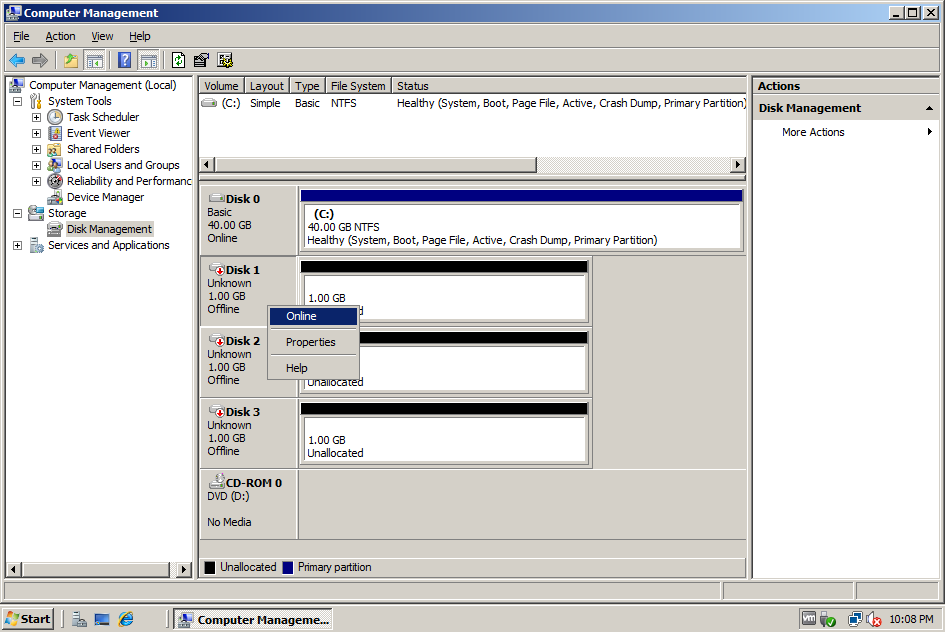
Task: Collapse the System Tools tree node
Action: tap(17, 101)
